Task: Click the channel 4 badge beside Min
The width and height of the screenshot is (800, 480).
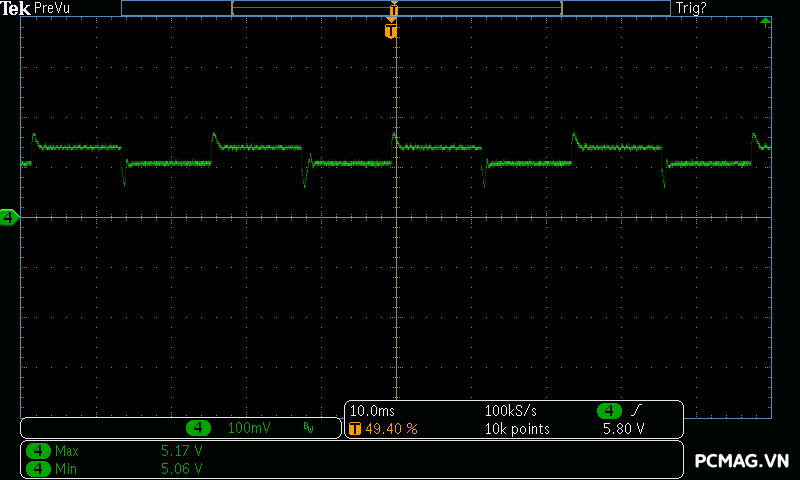Action: [39, 467]
